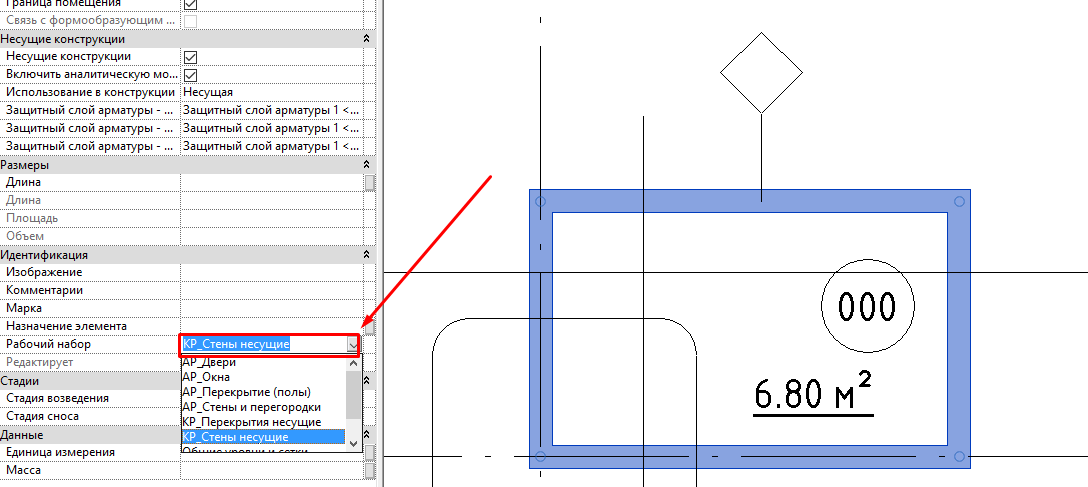Click the Марка value field

click(270, 308)
